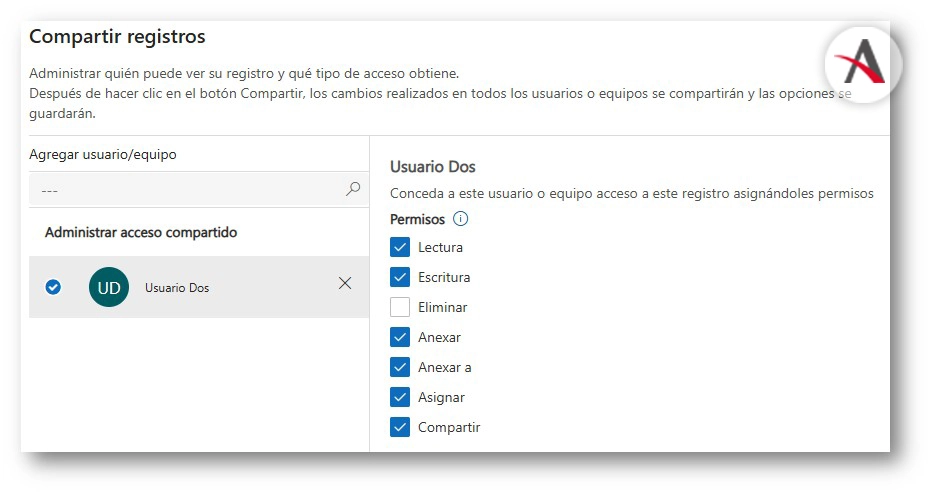Open the Permisos info icon
The height and width of the screenshot is (494, 932).
(461, 219)
